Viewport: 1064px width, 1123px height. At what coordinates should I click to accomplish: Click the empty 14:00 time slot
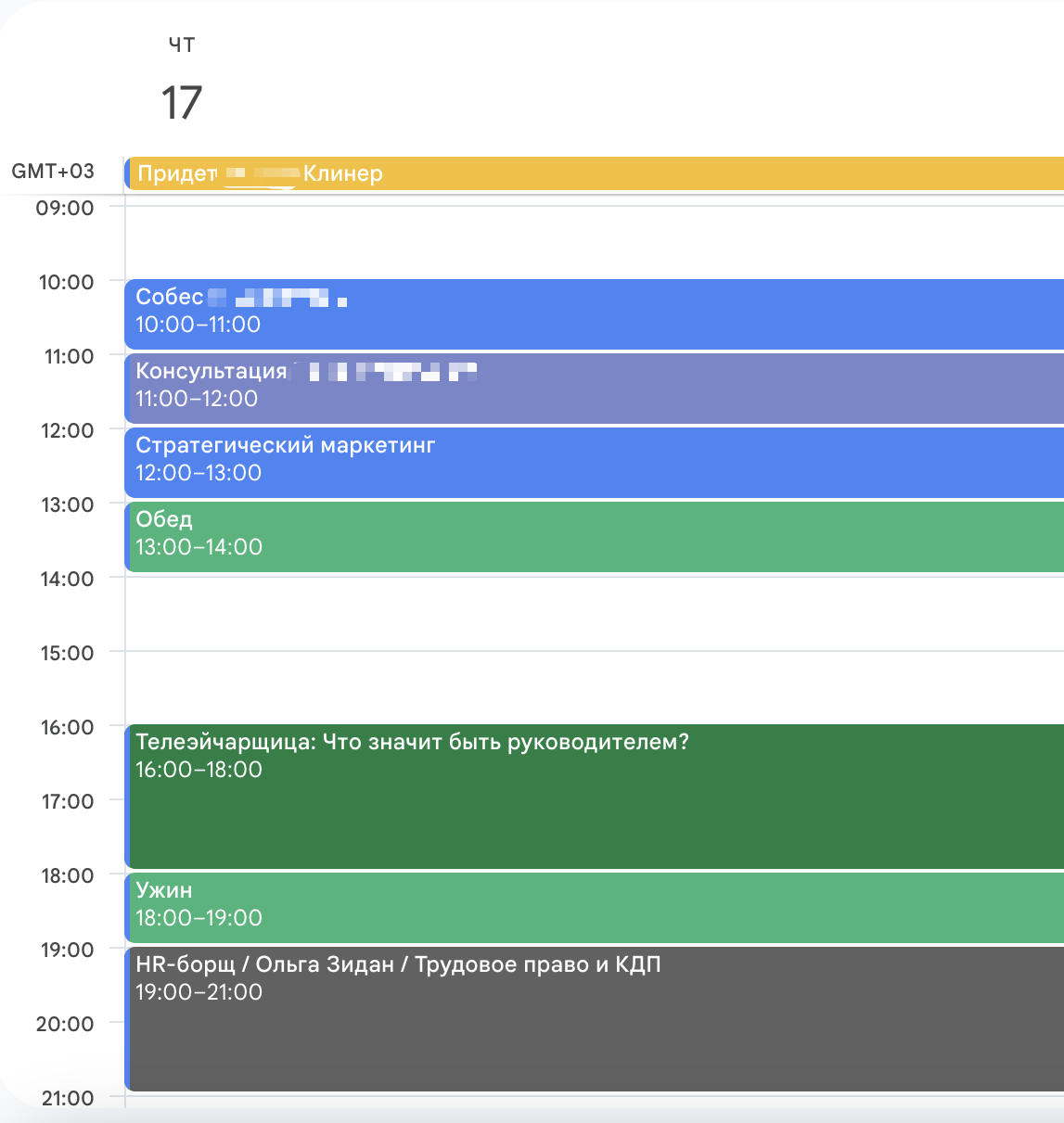594,614
